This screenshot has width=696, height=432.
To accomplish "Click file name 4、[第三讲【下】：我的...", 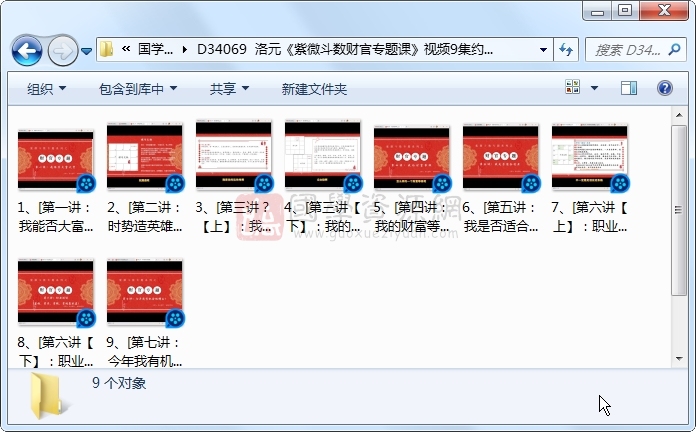I will pyautogui.click(x=323, y=217).
